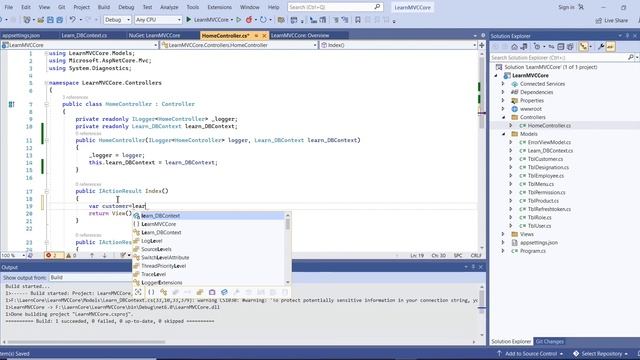Open the Debug menu
The width and height of the screenshot is (640, 360).
pos(126,7)
